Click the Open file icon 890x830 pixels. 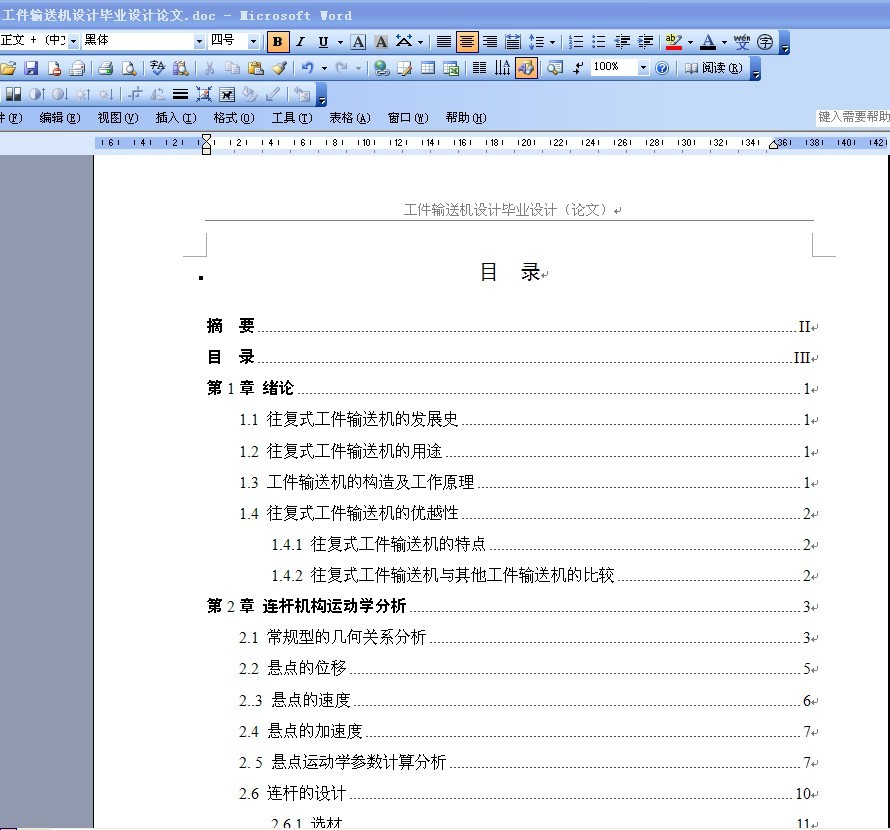pyautogui.click(x=8, y=68)
